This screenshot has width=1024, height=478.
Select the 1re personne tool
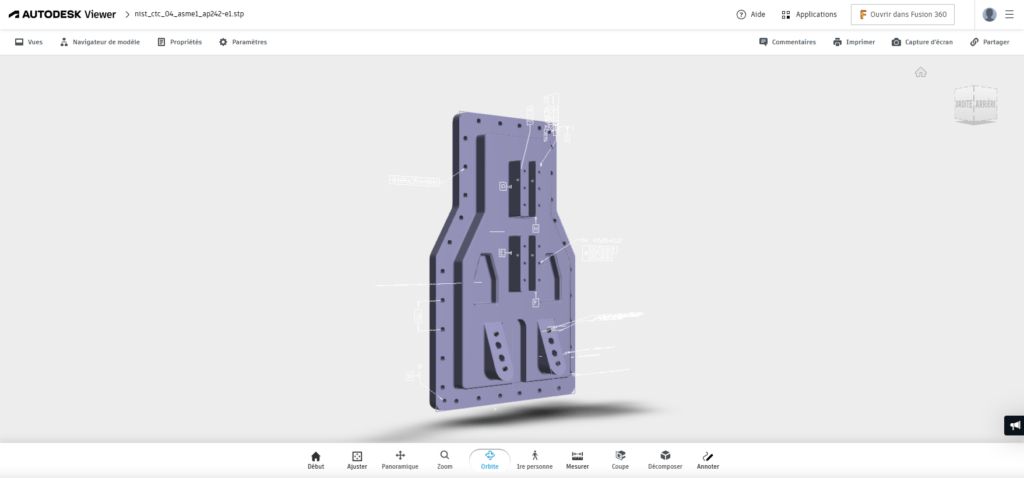[534, 460]
